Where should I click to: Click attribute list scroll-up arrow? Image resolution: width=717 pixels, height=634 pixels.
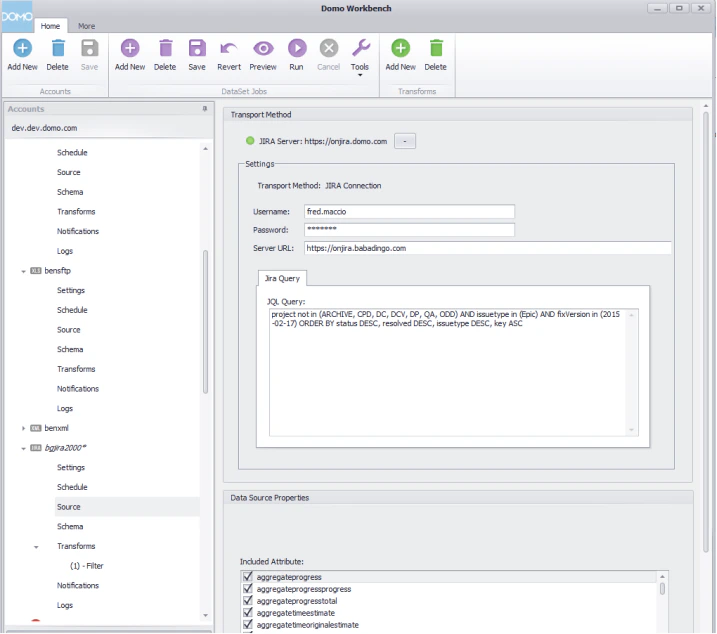pyautogui.click(x=662, y=576)
